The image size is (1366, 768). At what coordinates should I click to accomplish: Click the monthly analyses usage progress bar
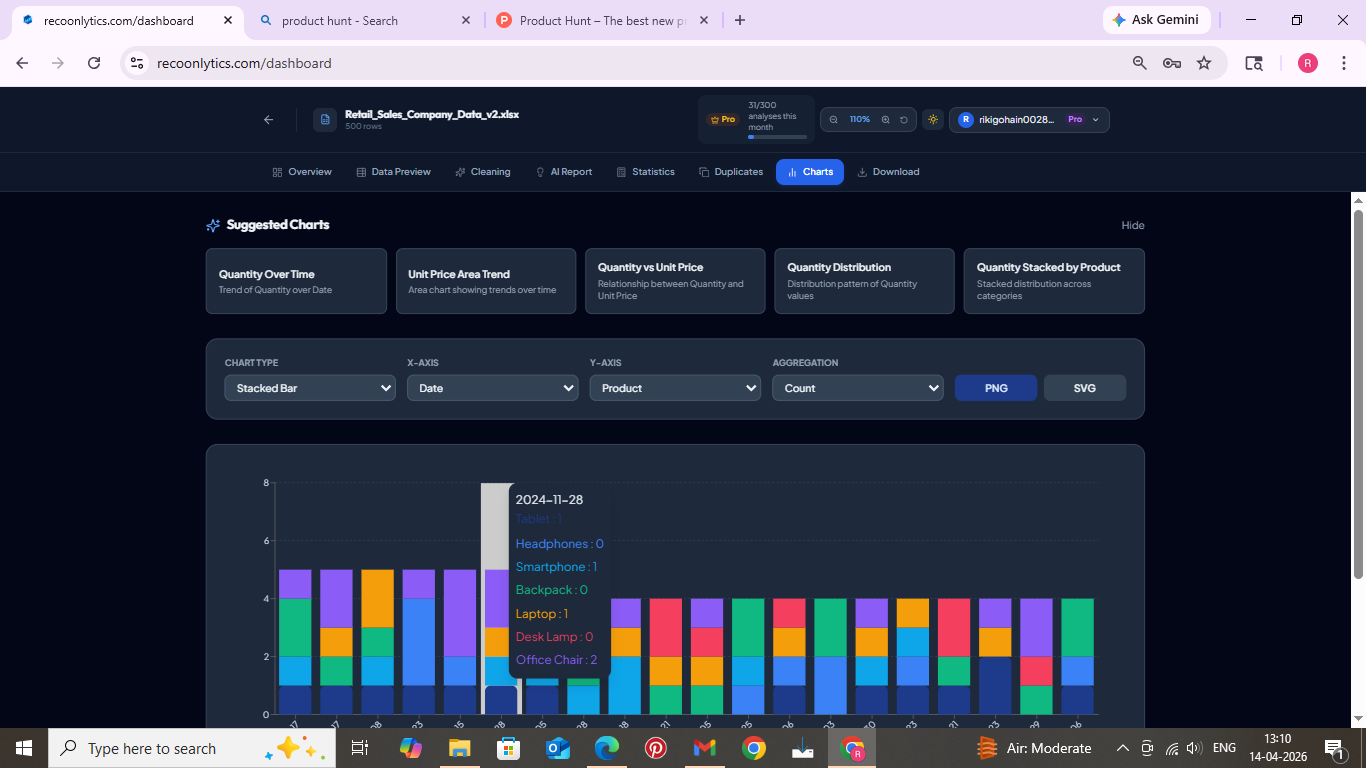point(777,137)
